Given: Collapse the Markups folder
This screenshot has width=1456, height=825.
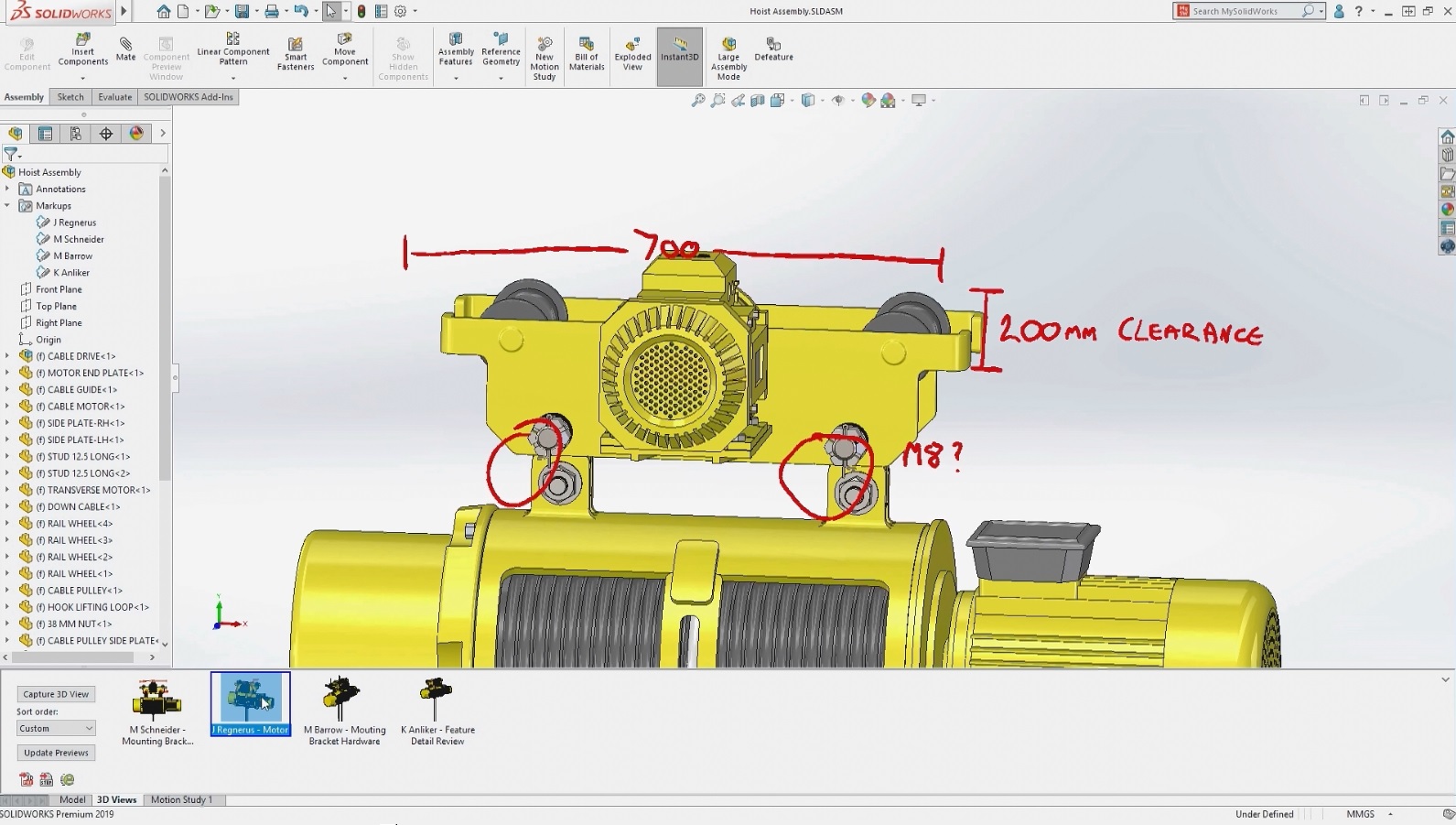Looking at the screenshot, I should pos(7,205).
